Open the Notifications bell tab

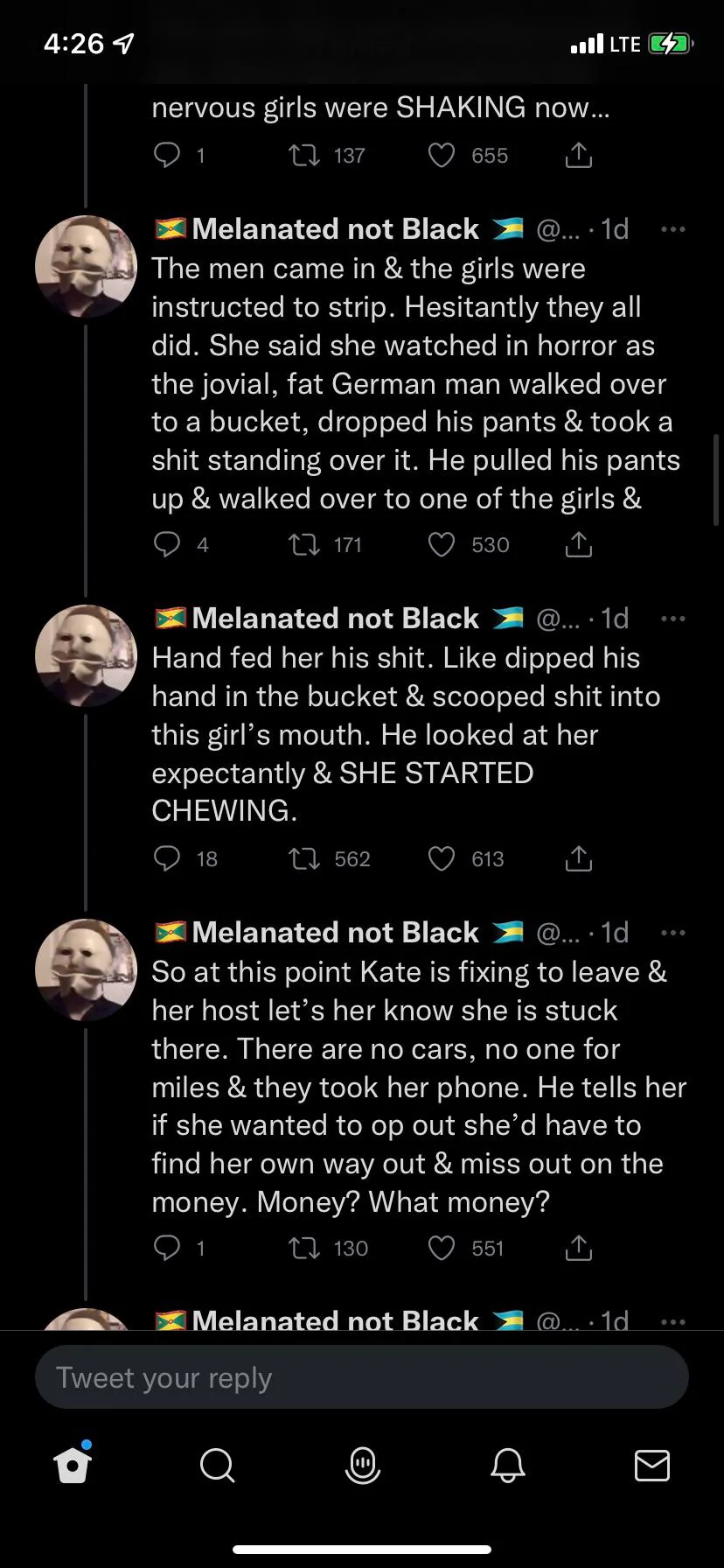pyautogui.click(x=507, y=1465)
